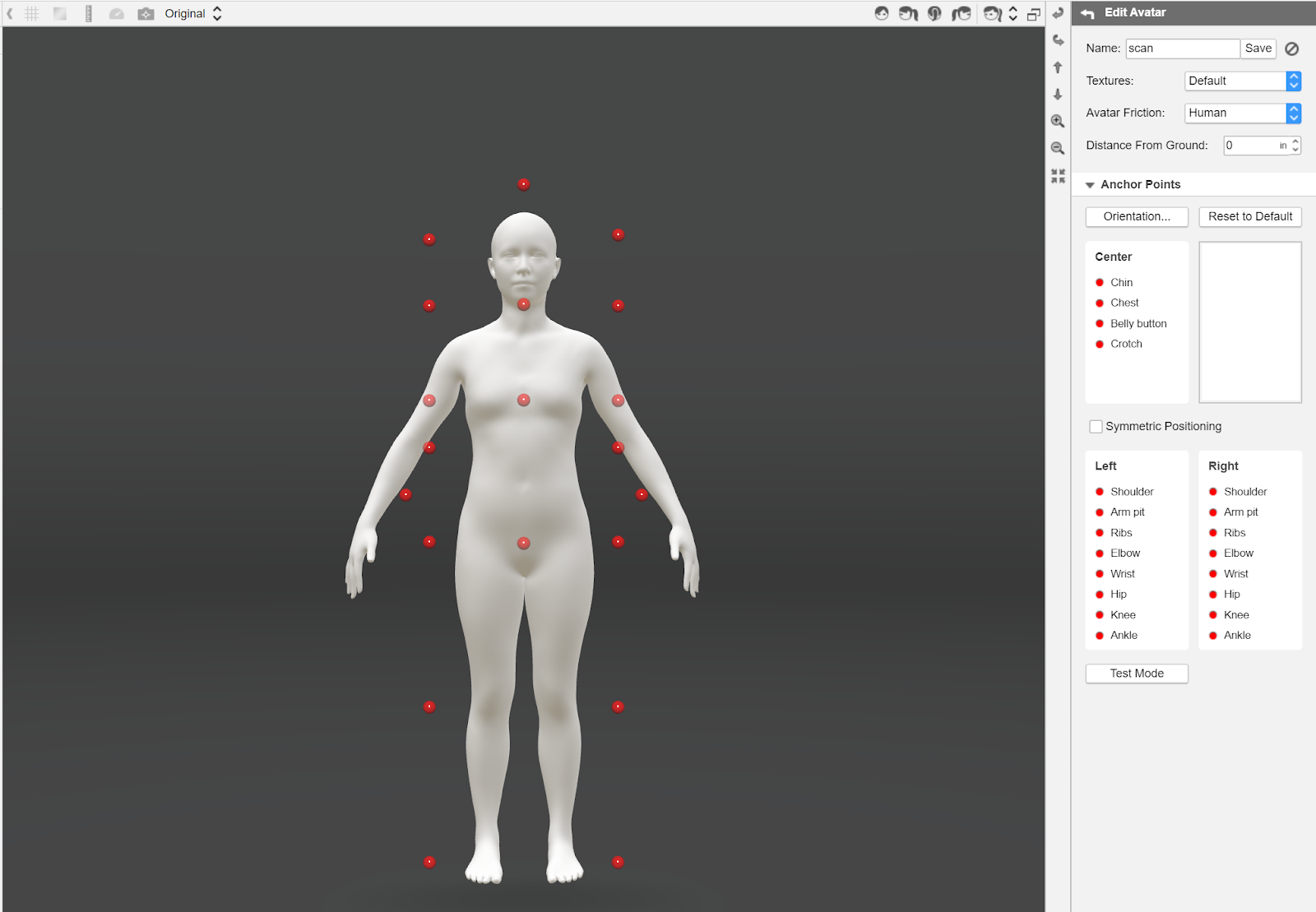Viewport: 1316px width, 912px height.
Task: Click Reset to Default
Action: (x=1250, y=216)
